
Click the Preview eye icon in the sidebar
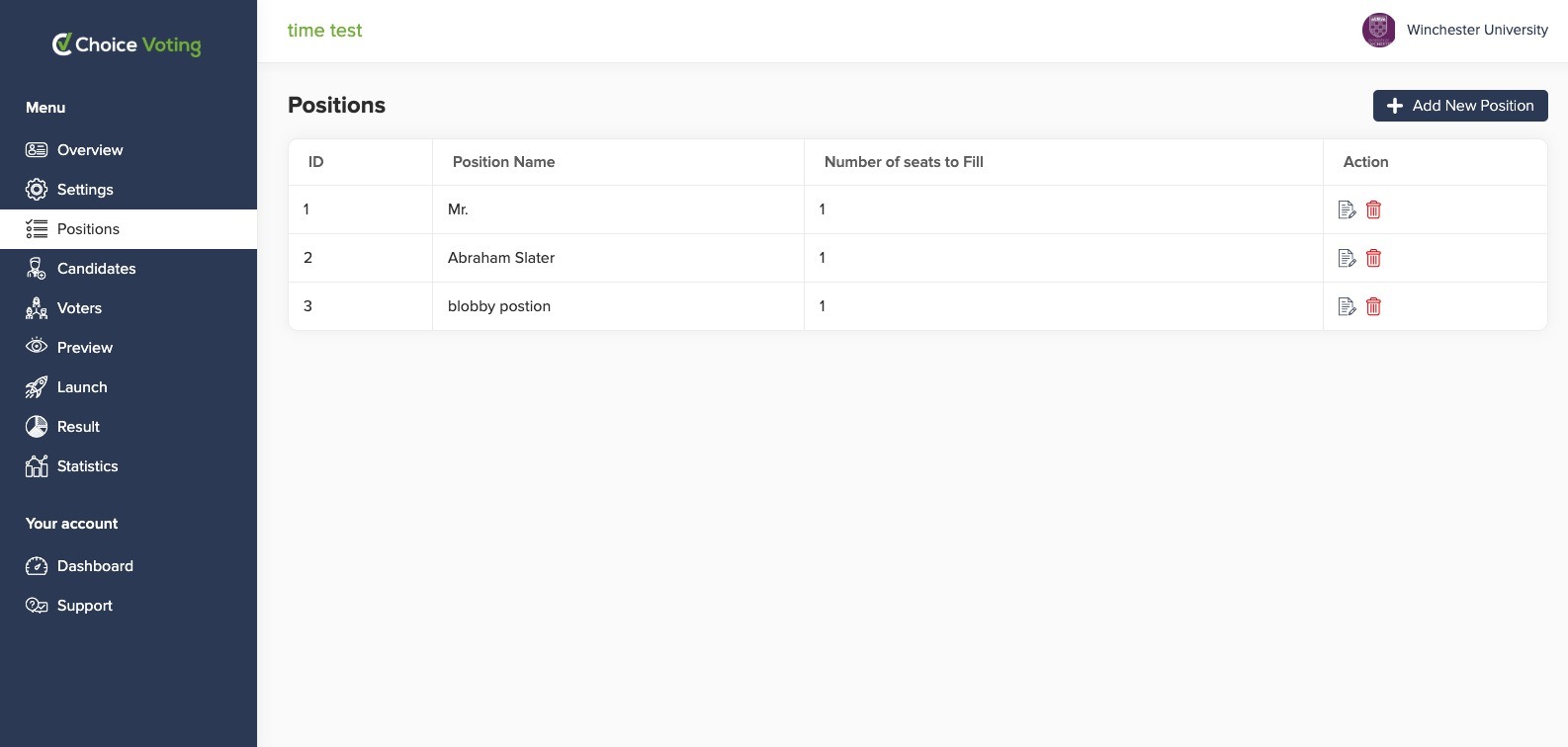pyautogui.click(x=37, y=347)
